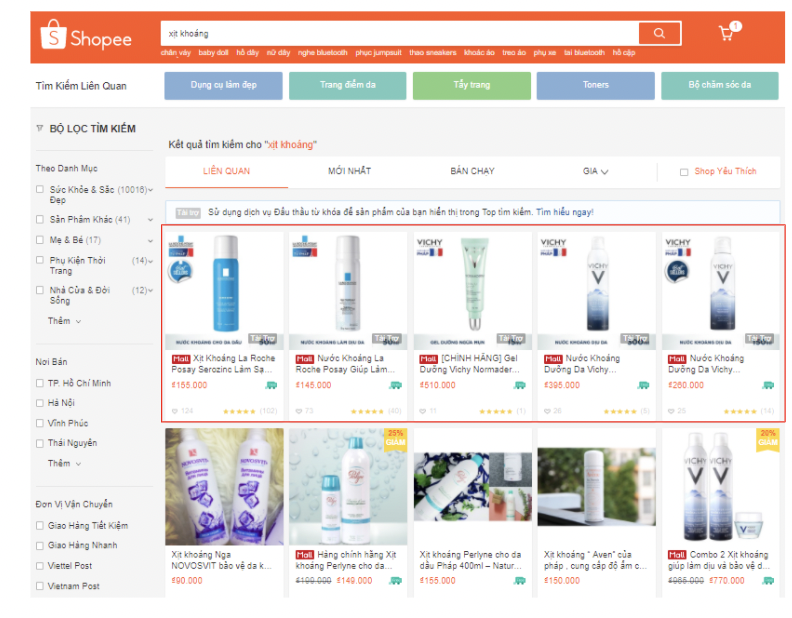Check Viettel Post shipping option

40,566
